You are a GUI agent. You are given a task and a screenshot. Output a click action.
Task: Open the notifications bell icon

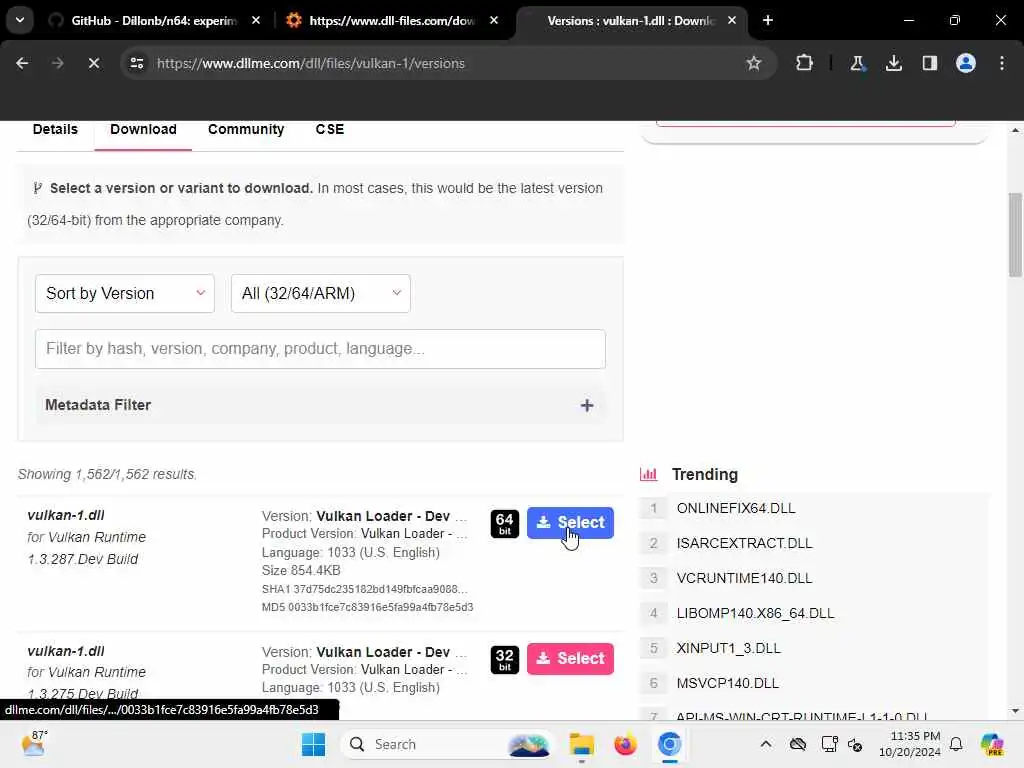[x=956, y=744]
